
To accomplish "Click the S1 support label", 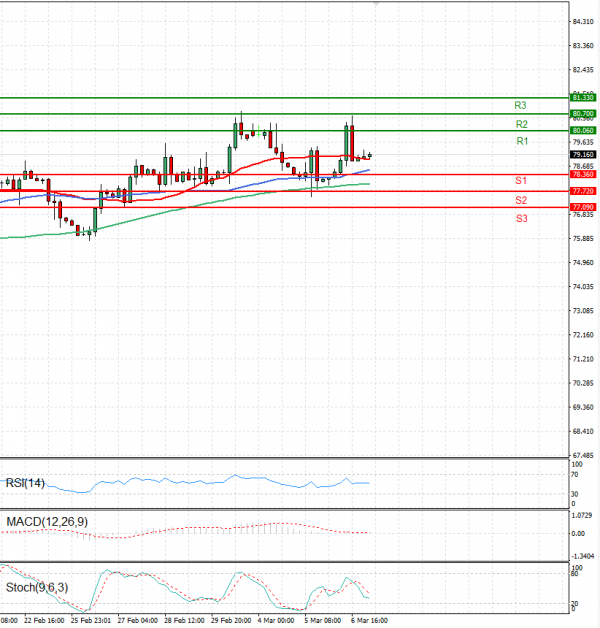I will (521, 181).
